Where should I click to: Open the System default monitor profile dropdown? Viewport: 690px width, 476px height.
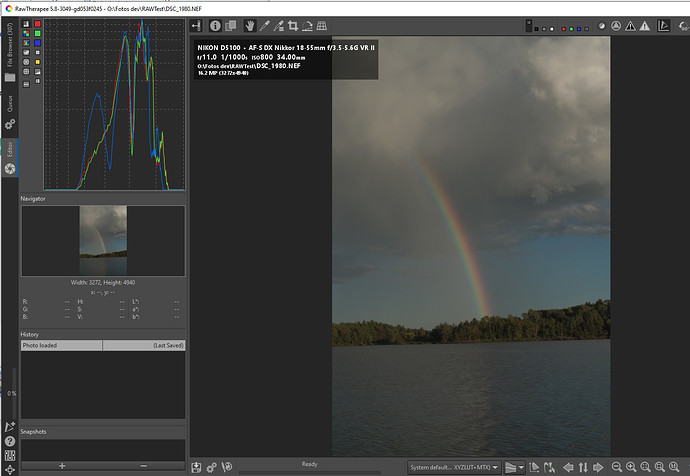pyautogui.click(x=454, y=467)
